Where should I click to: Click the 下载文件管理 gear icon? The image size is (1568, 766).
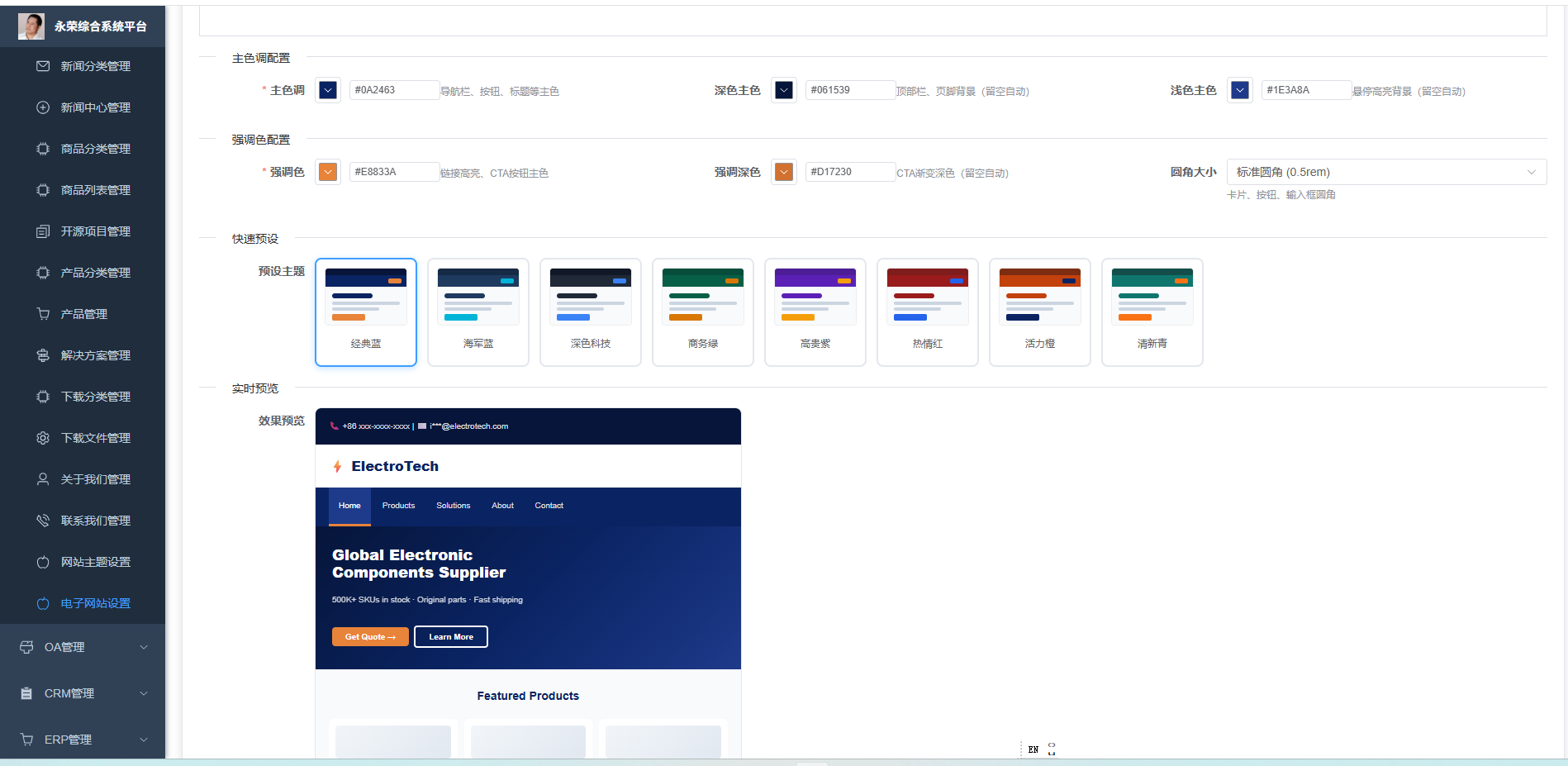click(x=43, y=438)
